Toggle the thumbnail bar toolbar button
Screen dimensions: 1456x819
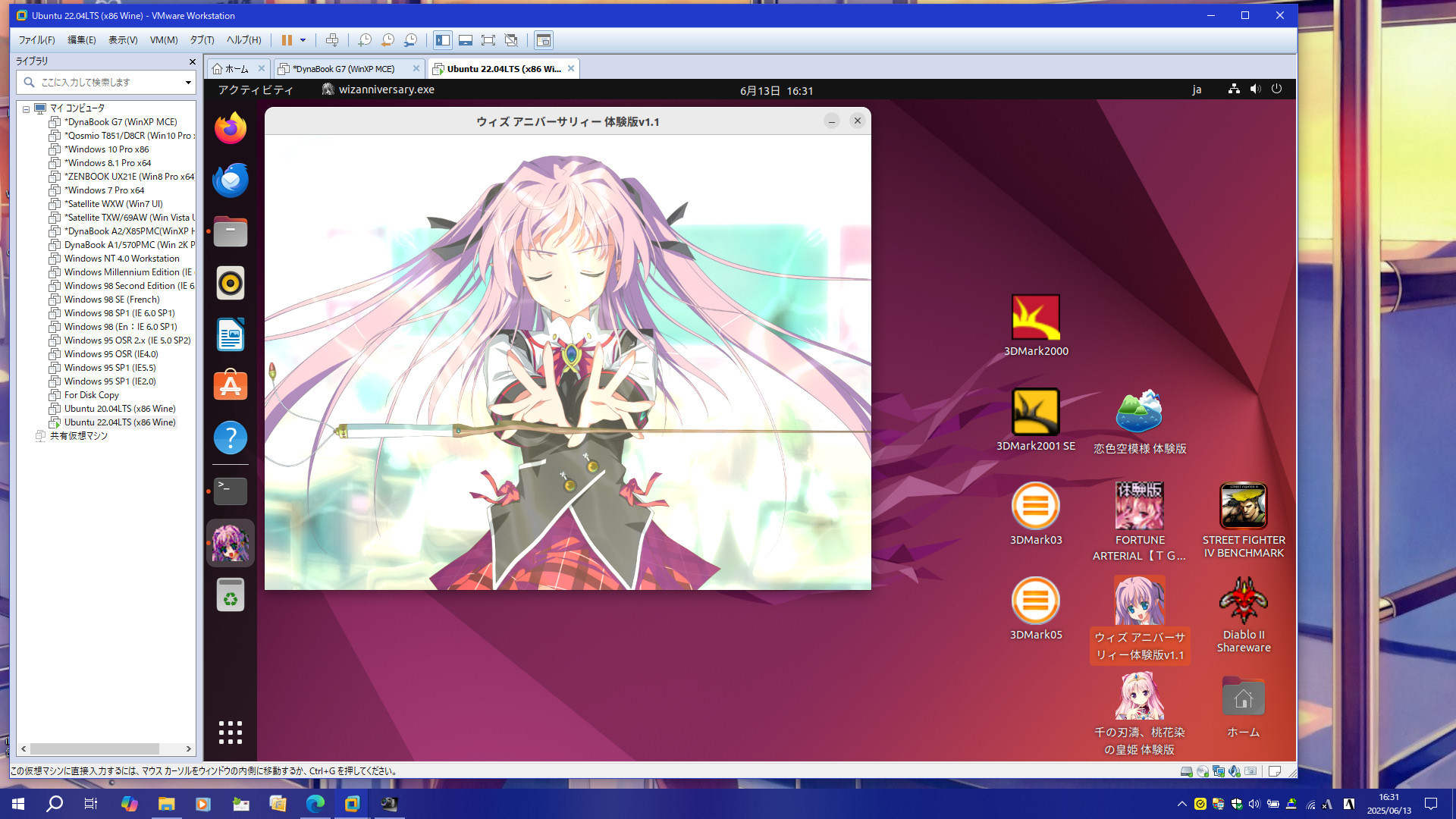466,40
